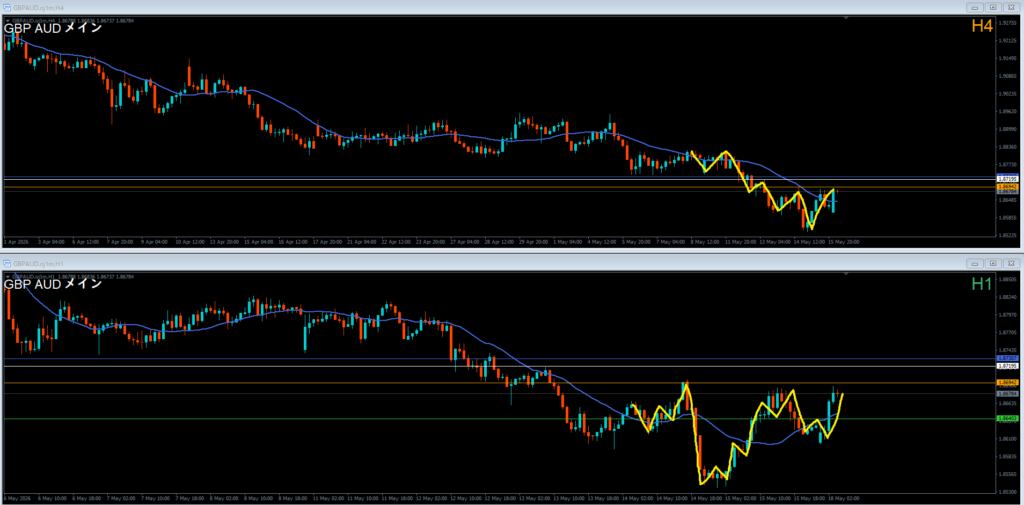This screenshot has height=505, width=1024.
Task: Expand the H1 chart symbol dropdown arrow
Action: 7,276
